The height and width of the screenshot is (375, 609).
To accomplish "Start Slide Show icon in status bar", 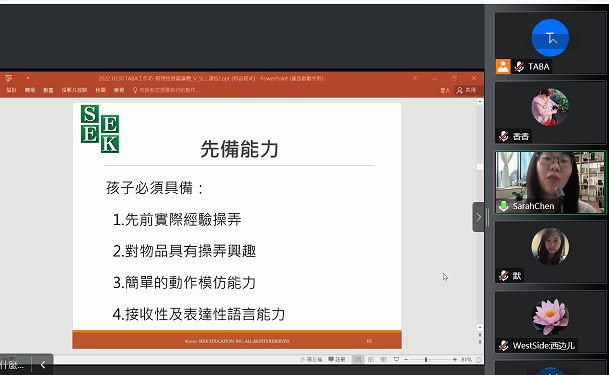I will (396, 359).
